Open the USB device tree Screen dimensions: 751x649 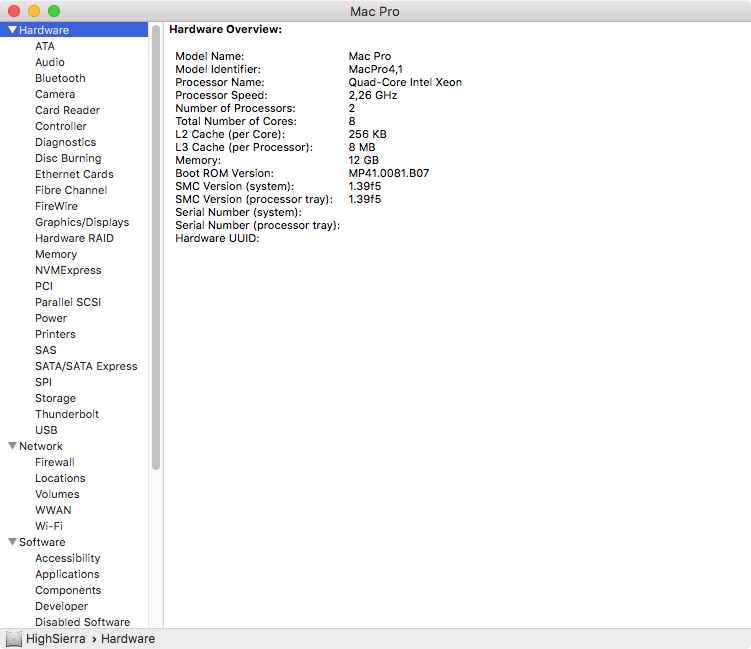point(46,430)
